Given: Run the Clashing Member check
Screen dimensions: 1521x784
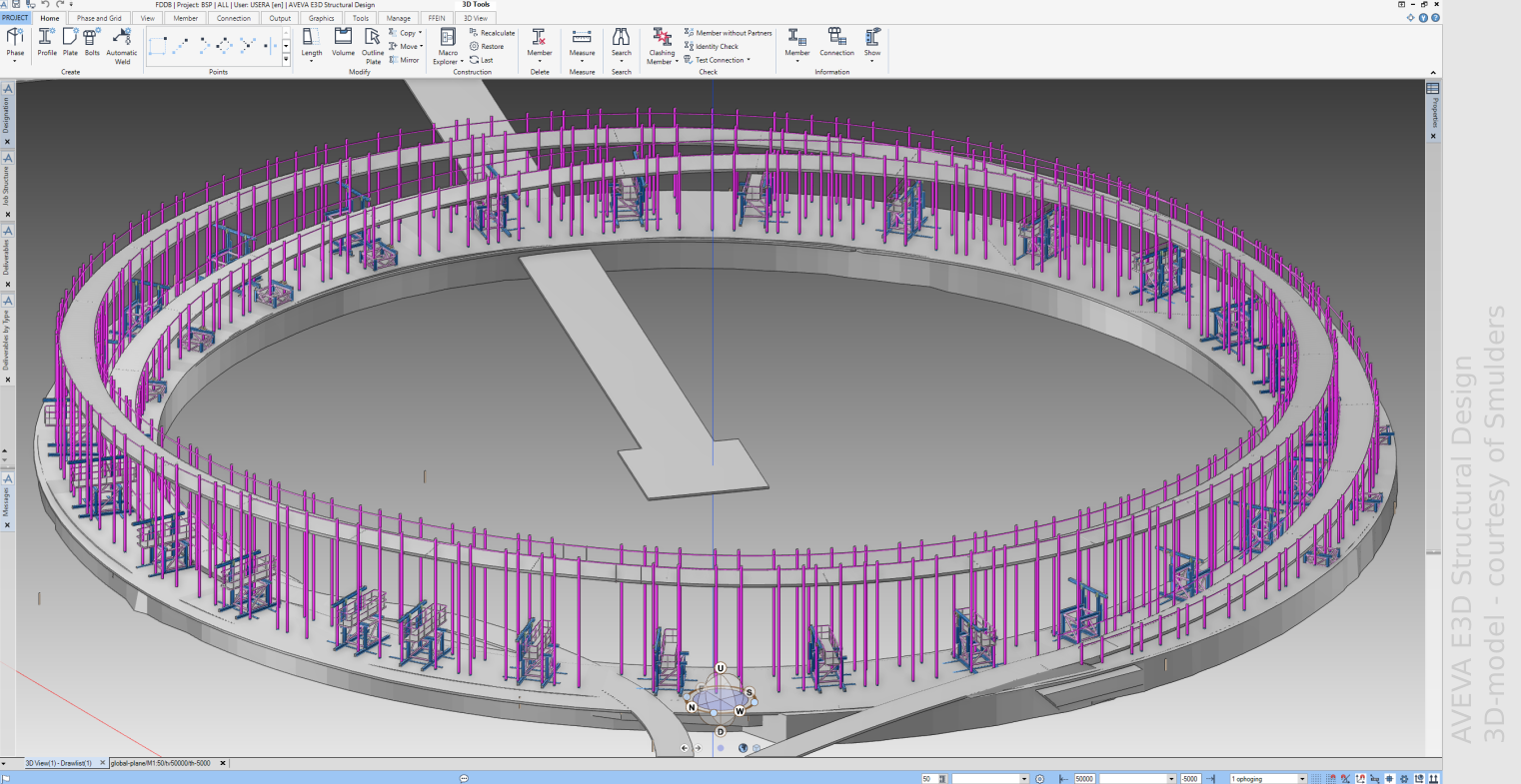Looking at the screenshot, I should pos(662,46).
